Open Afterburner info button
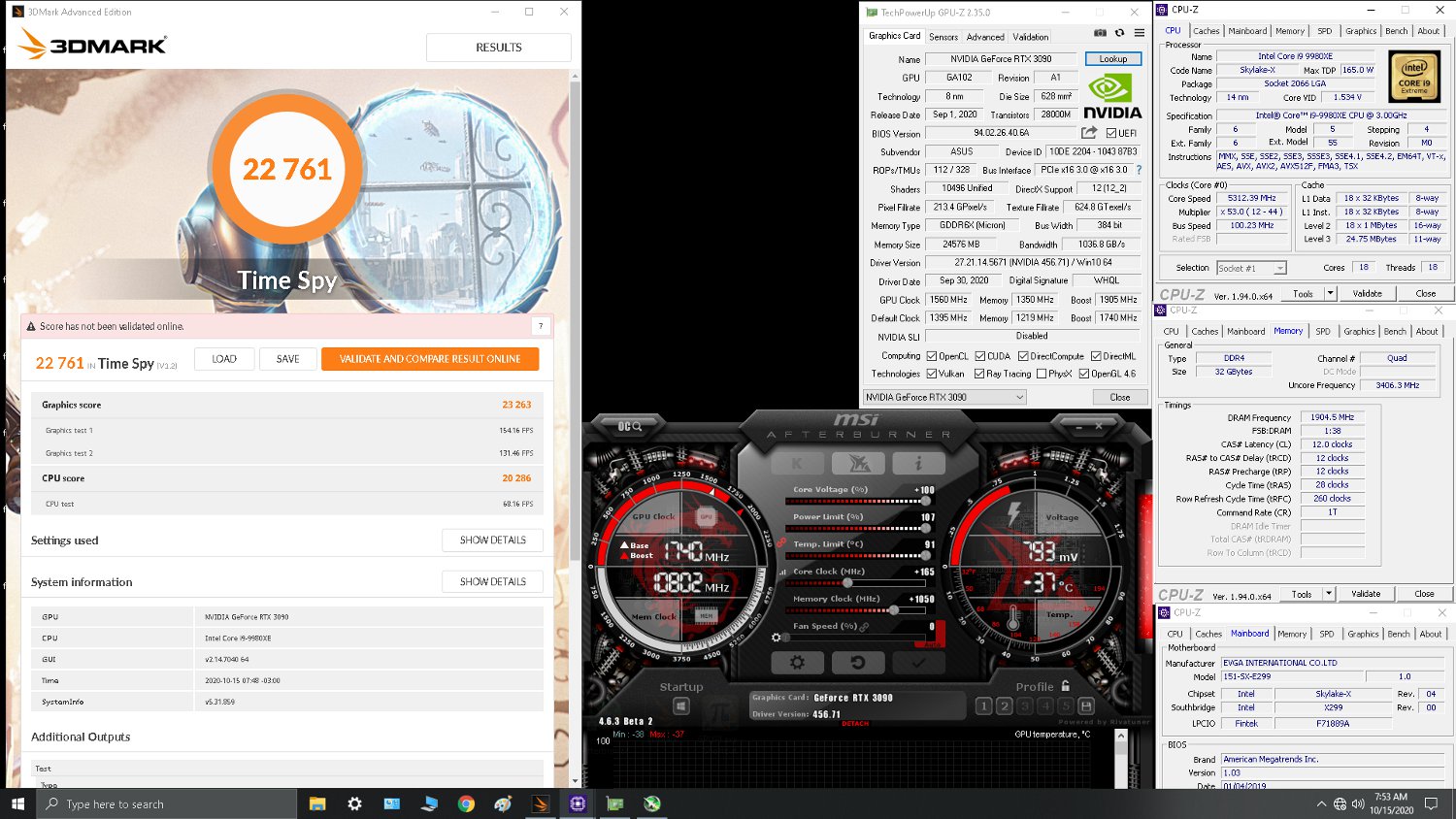The width and height of the screenshot is (1456, 819). [918, 464]
